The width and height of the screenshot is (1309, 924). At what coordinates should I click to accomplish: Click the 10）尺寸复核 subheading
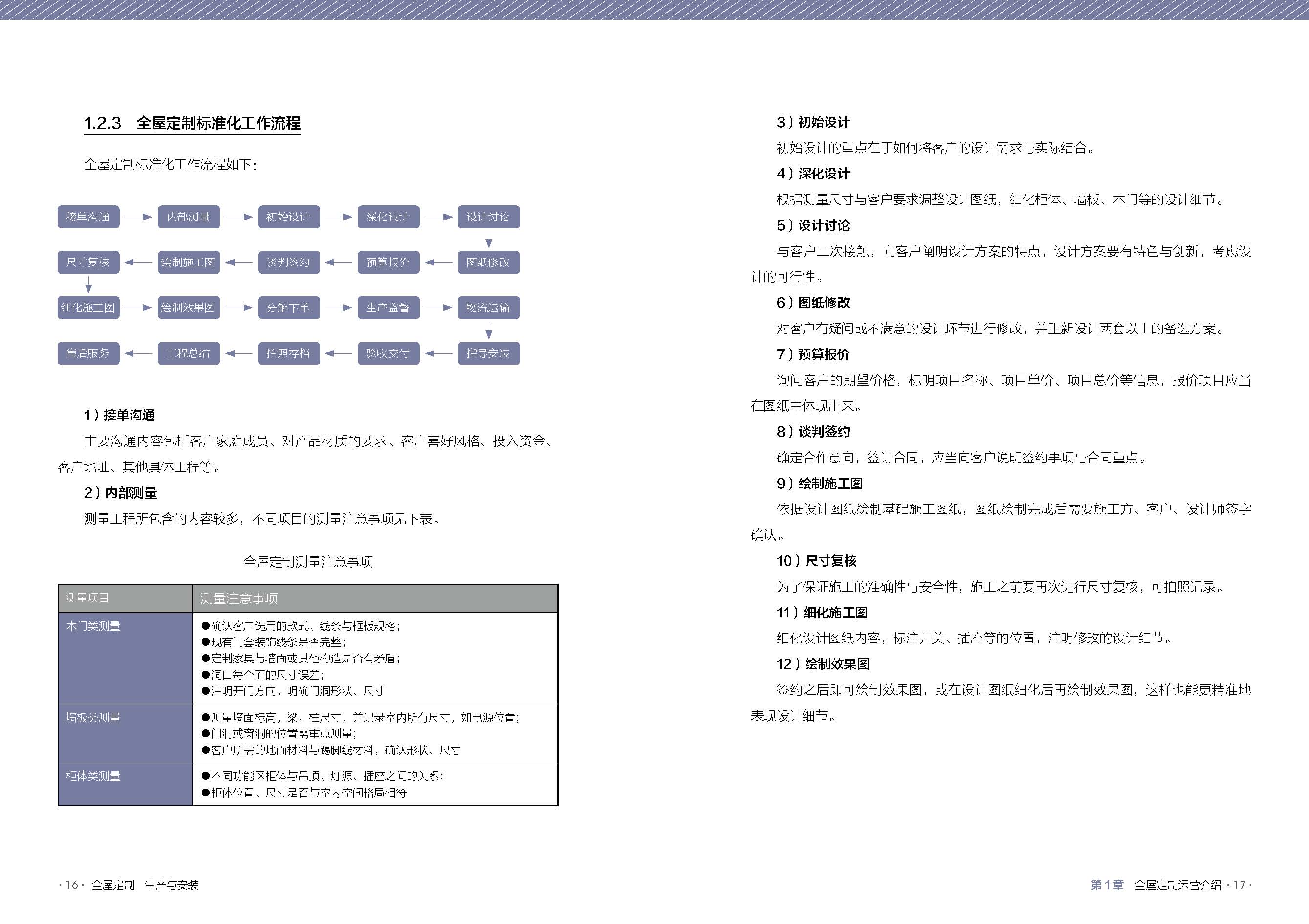tap(816, 561)
